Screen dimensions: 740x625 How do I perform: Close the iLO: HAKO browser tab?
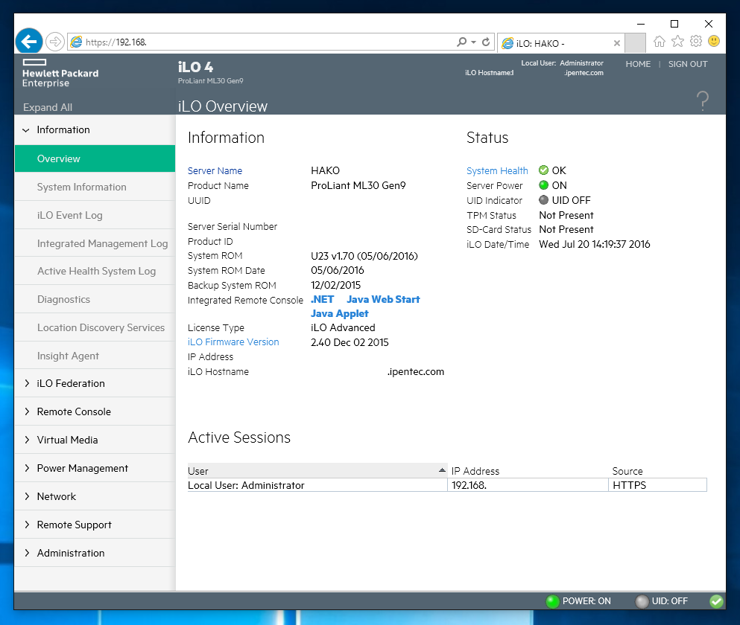point(617,43)
